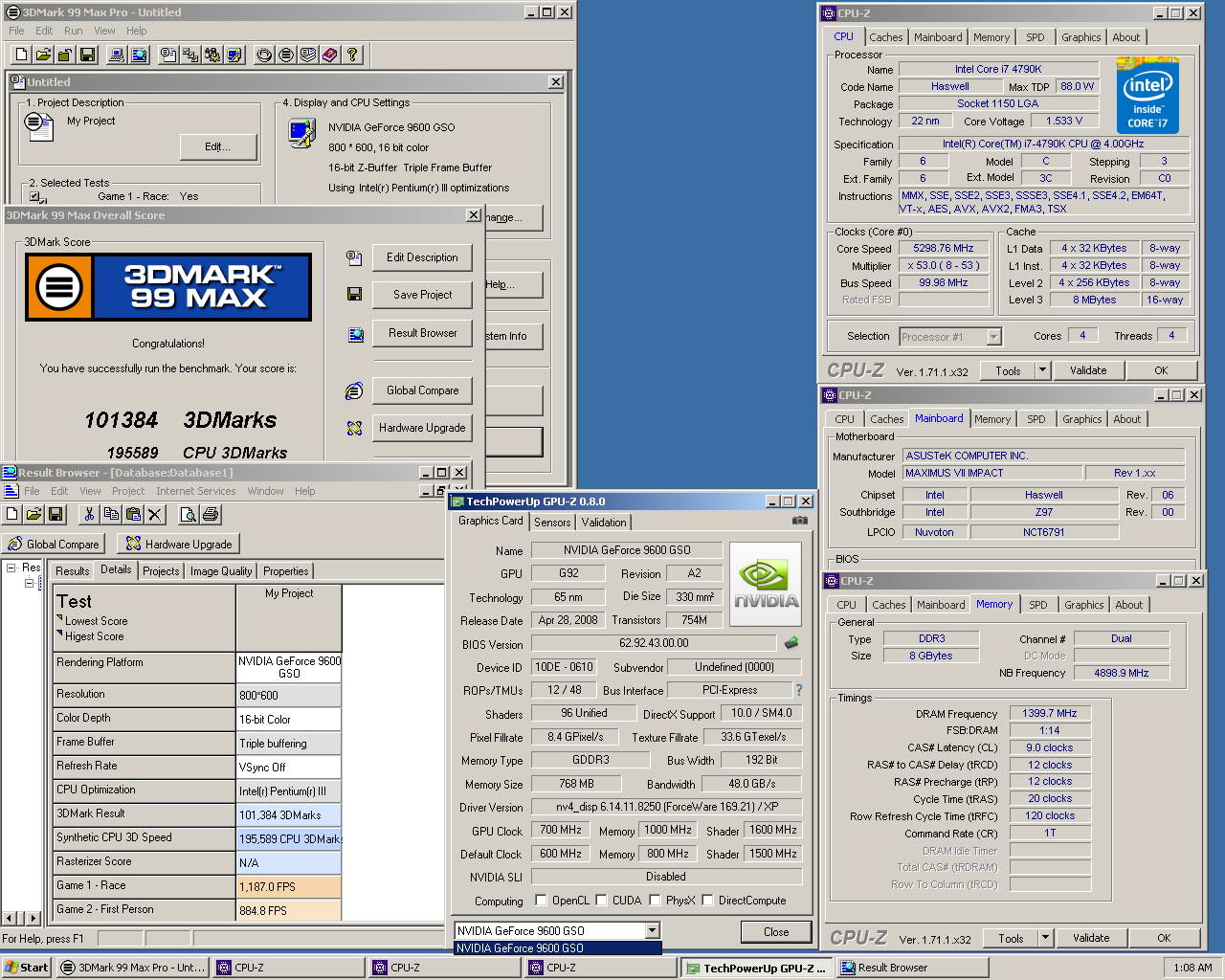Image resolution: width=1225 pixels, height=980 pixels.
Task: Click the Result Browser button in score dialog
Action: (x=422, y=333)
